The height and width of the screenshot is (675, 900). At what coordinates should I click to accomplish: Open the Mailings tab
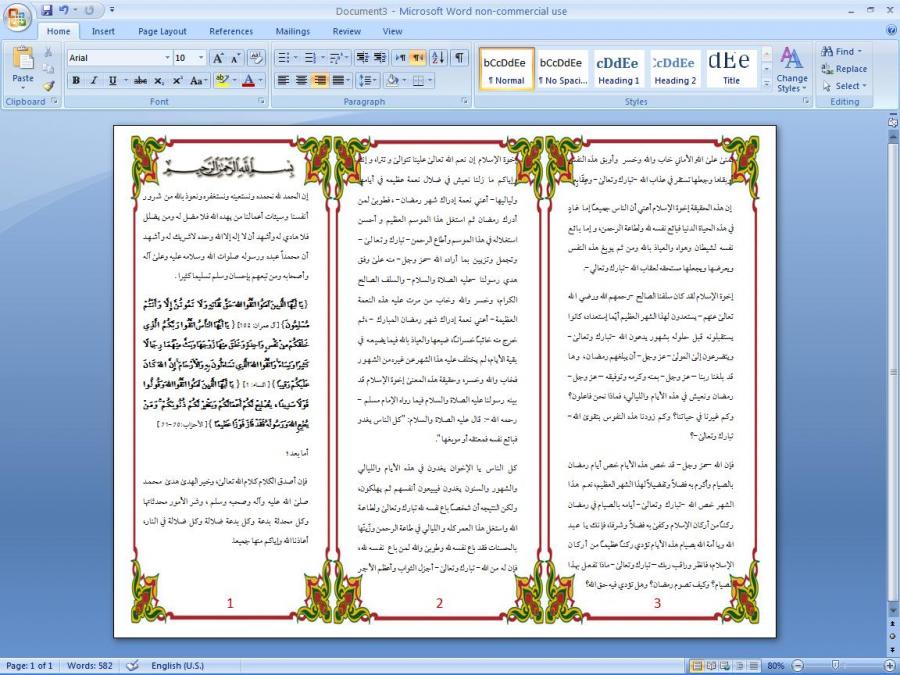click(292, 31)
